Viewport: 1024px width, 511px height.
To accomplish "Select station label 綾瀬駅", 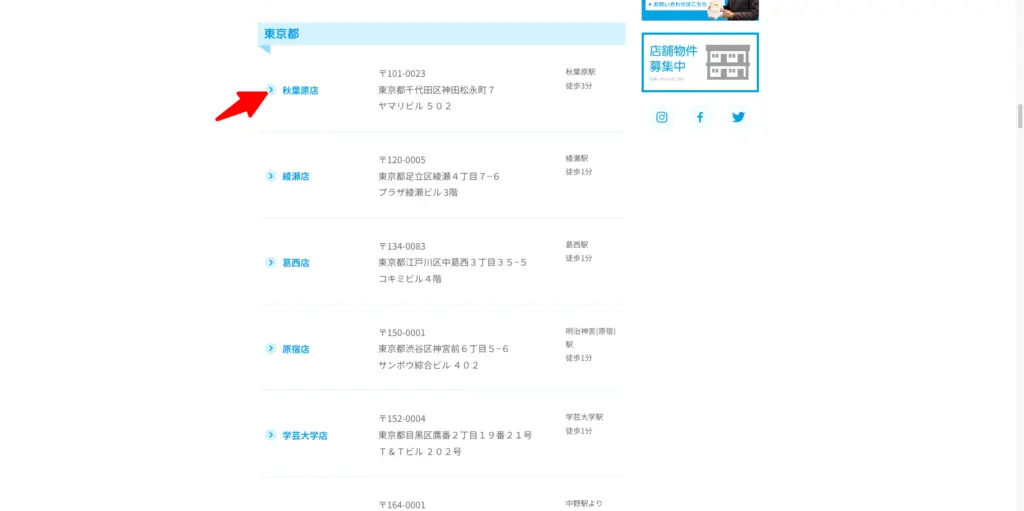I will tap(577, 158).
